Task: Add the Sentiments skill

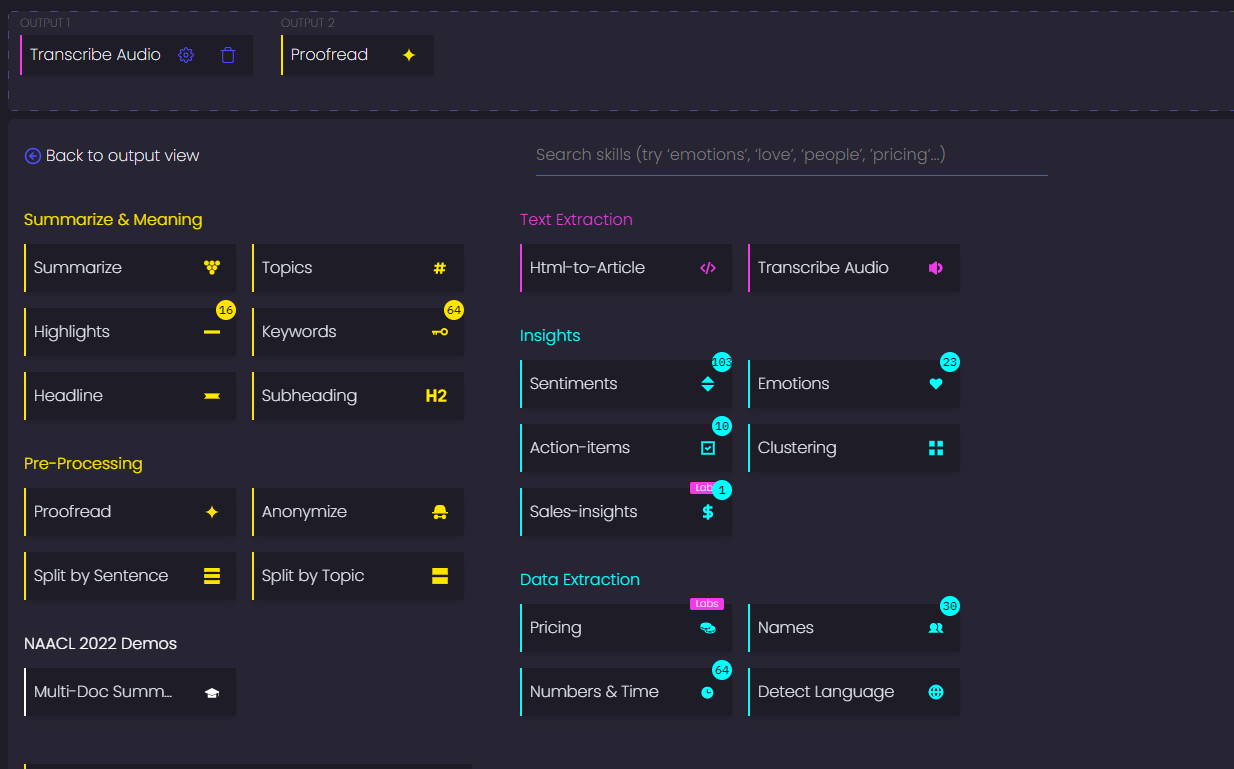Action: (626, 384)
